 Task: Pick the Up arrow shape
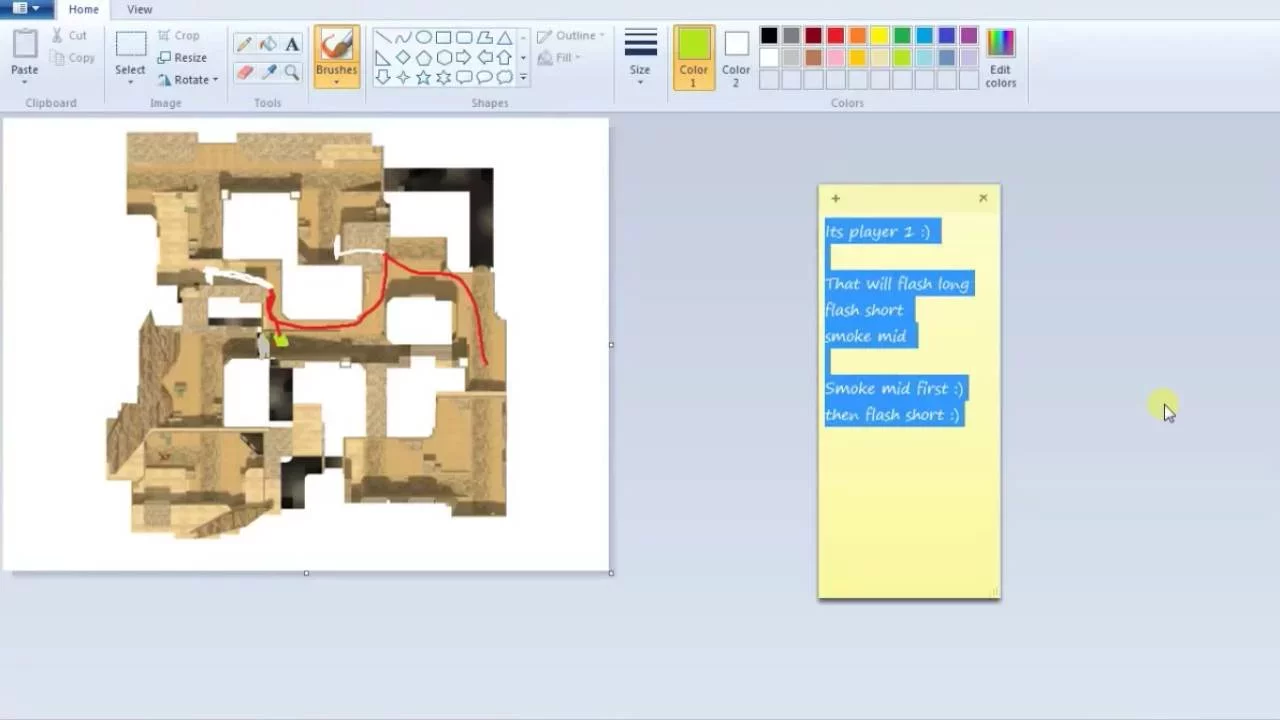tap(504, 57)
